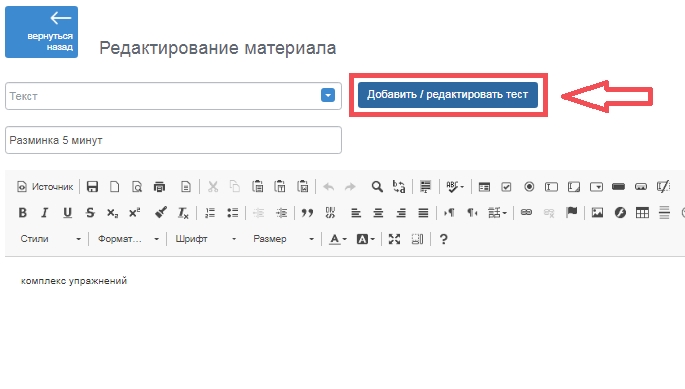The width and height of the screenshot is (685, 389).
Task: Click the Templates icon
Action: coord(186,187)
